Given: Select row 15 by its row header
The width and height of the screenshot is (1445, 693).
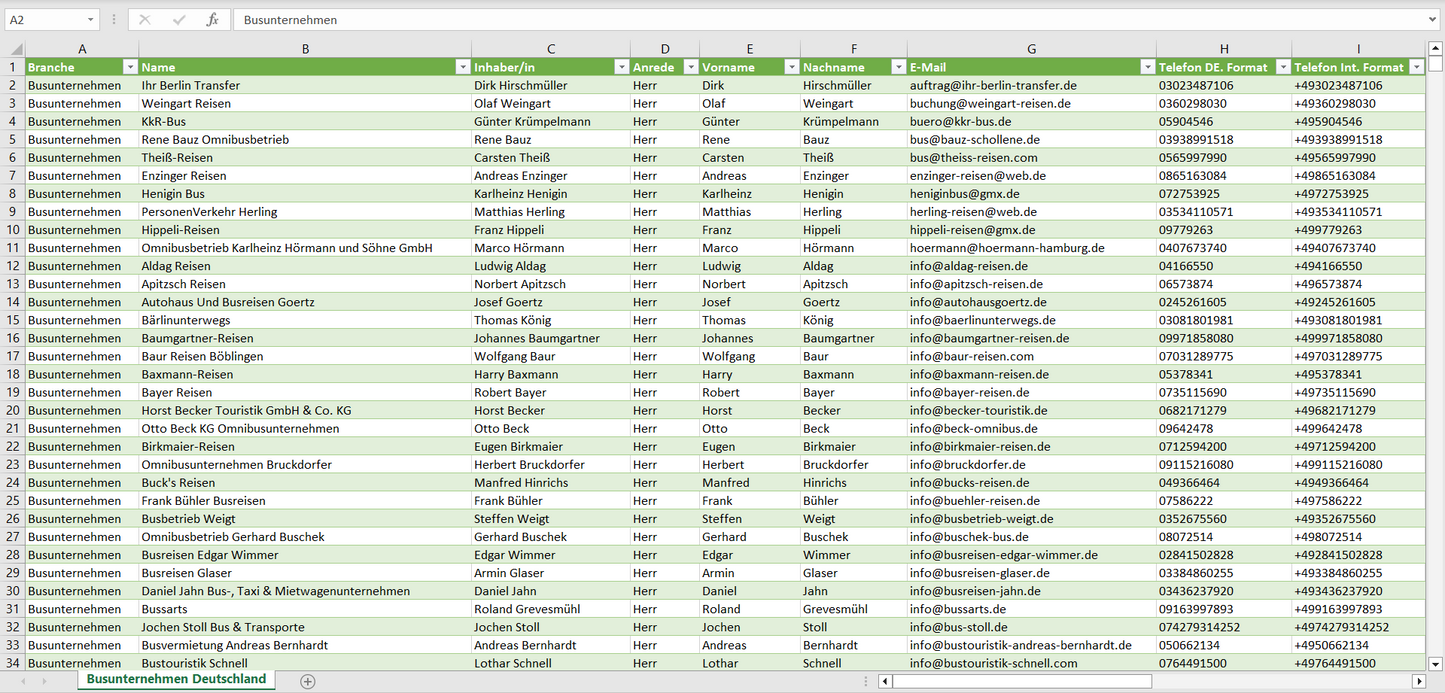Looking at the screenshot, I should (x=13, y=320).
